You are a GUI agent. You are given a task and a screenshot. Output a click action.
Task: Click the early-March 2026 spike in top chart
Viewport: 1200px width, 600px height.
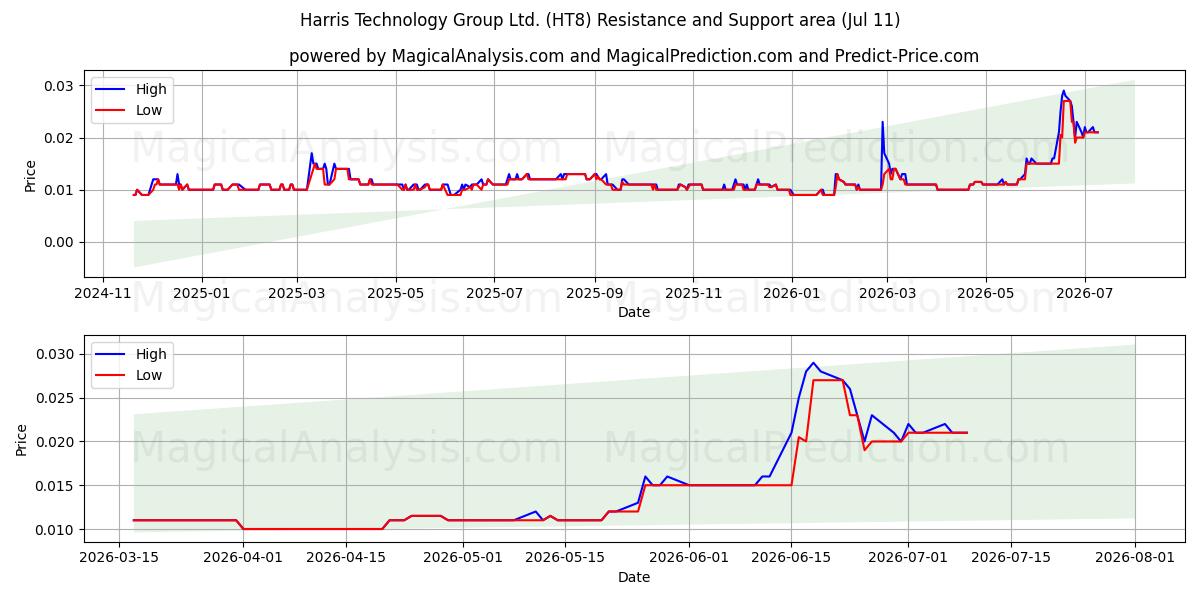[x=882, y=122]
